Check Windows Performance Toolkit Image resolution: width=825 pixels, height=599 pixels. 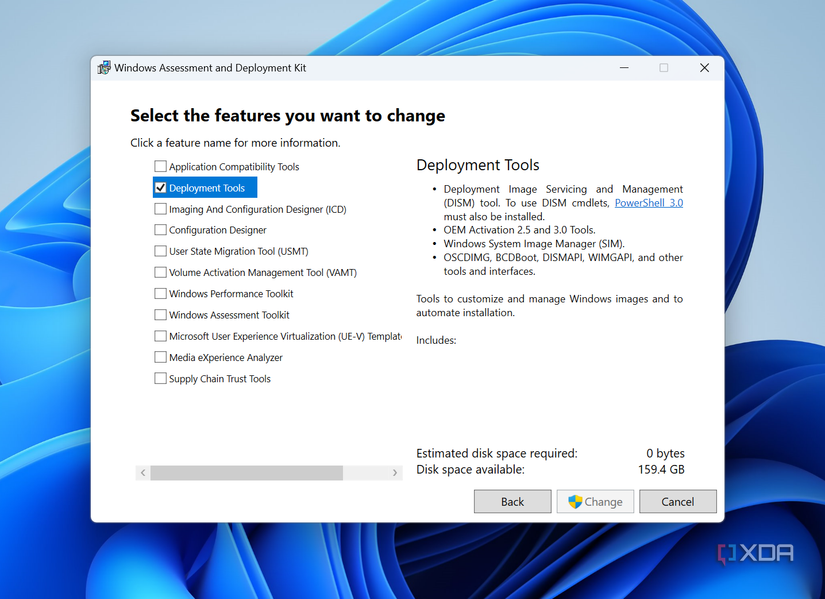coord(160,293)
